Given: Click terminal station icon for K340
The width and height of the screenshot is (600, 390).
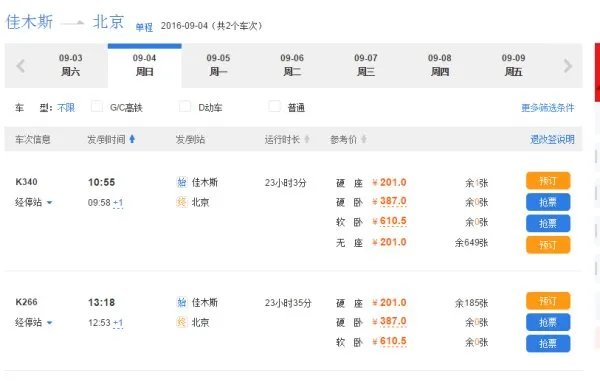Looking at the screenshot, I should click(182, 202).
